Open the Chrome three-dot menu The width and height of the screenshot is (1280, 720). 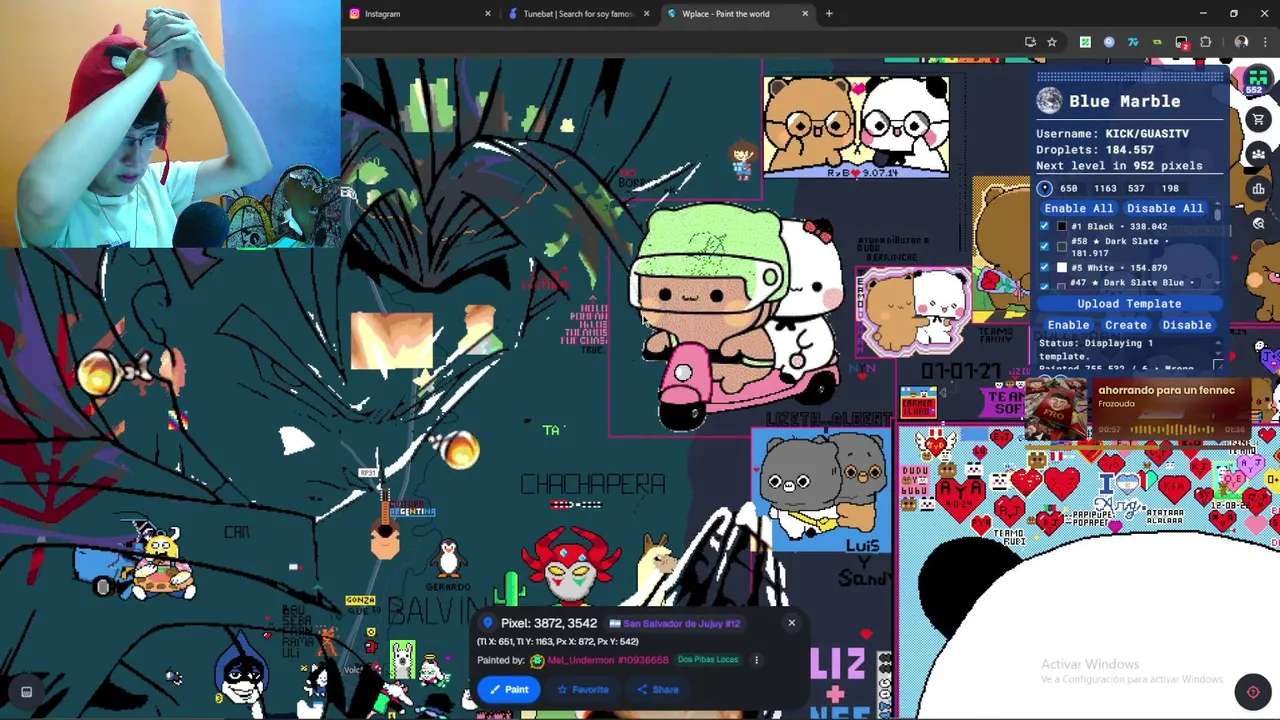[x=1265, y=42]
